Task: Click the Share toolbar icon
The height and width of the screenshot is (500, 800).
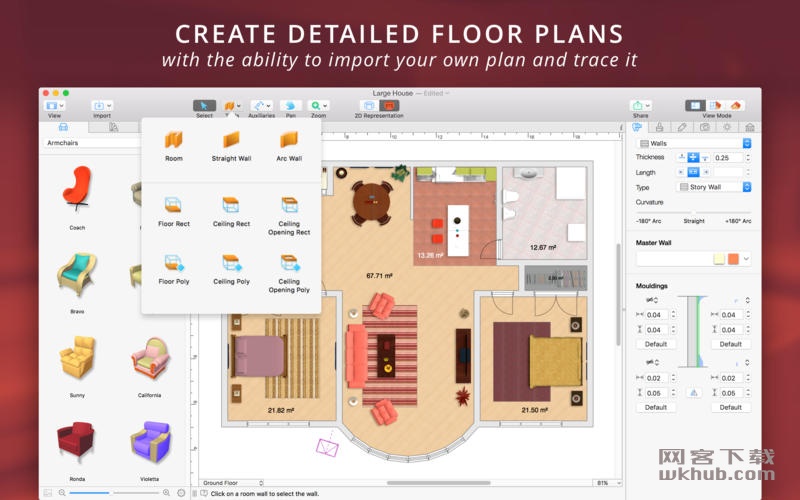Action: click(637, 106)
